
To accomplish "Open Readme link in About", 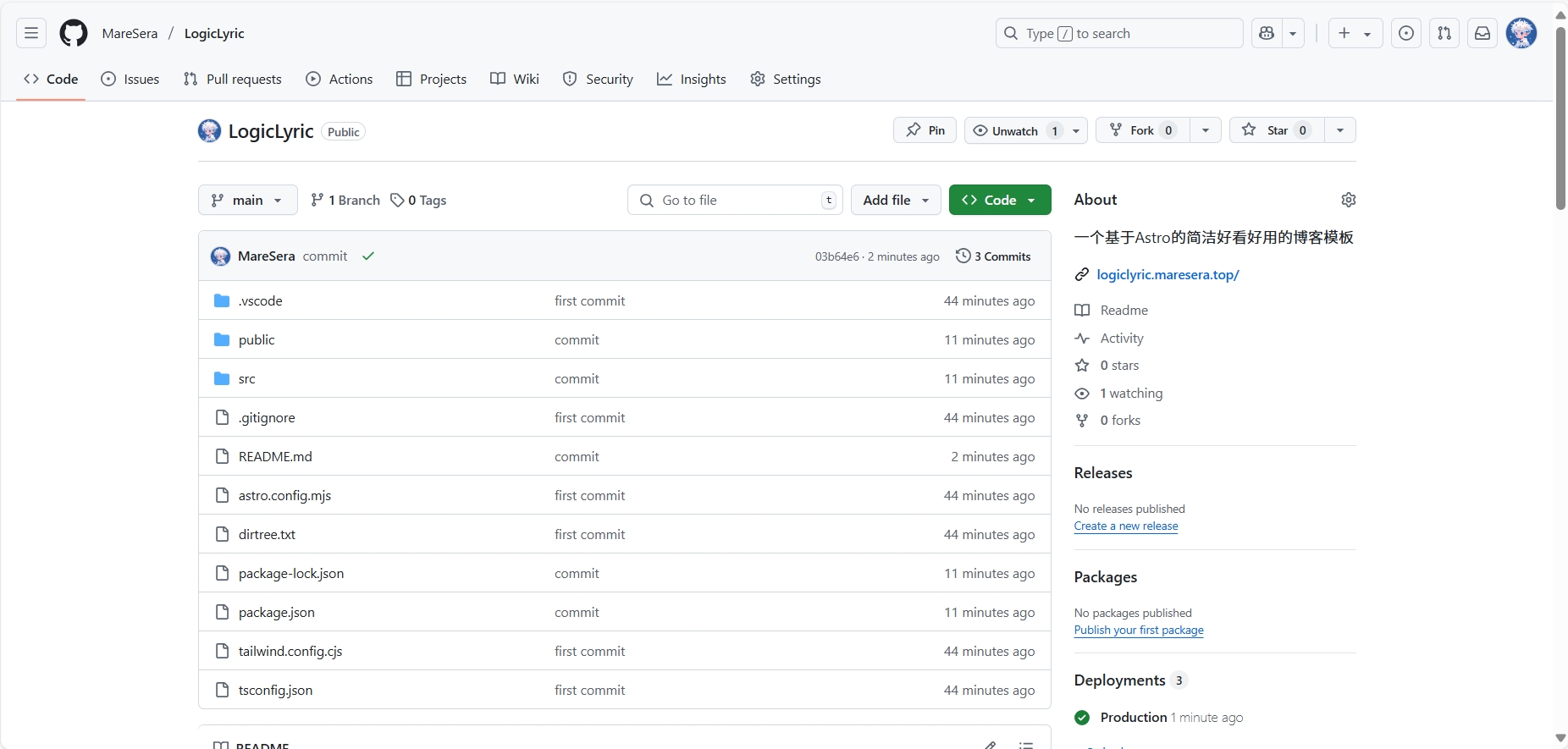I will (x=1112, y=311).
